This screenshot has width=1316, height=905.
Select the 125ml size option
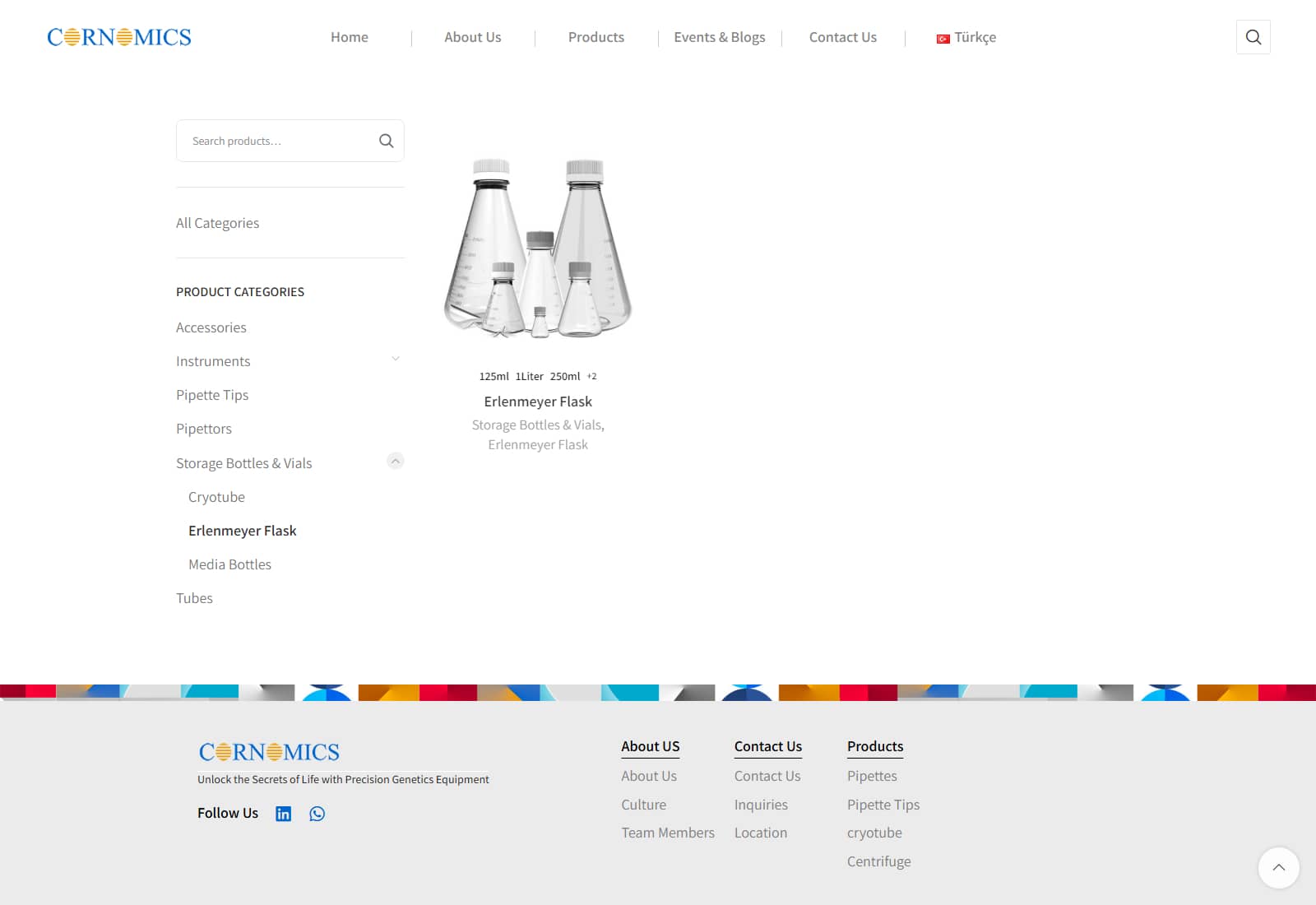pyautogui.click(x=493, y=376)
